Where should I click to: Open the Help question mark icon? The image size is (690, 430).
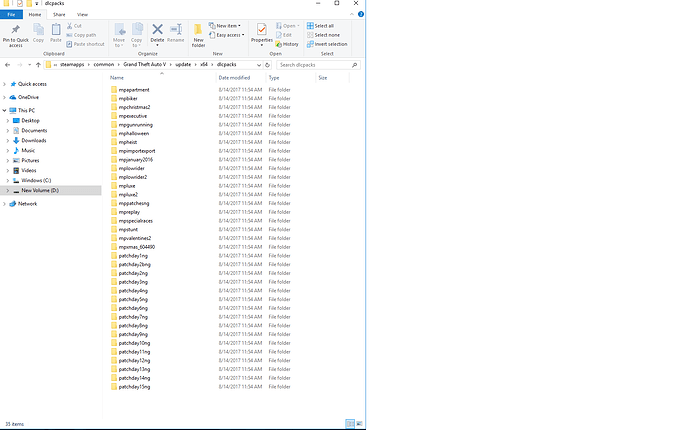point(361,14)
